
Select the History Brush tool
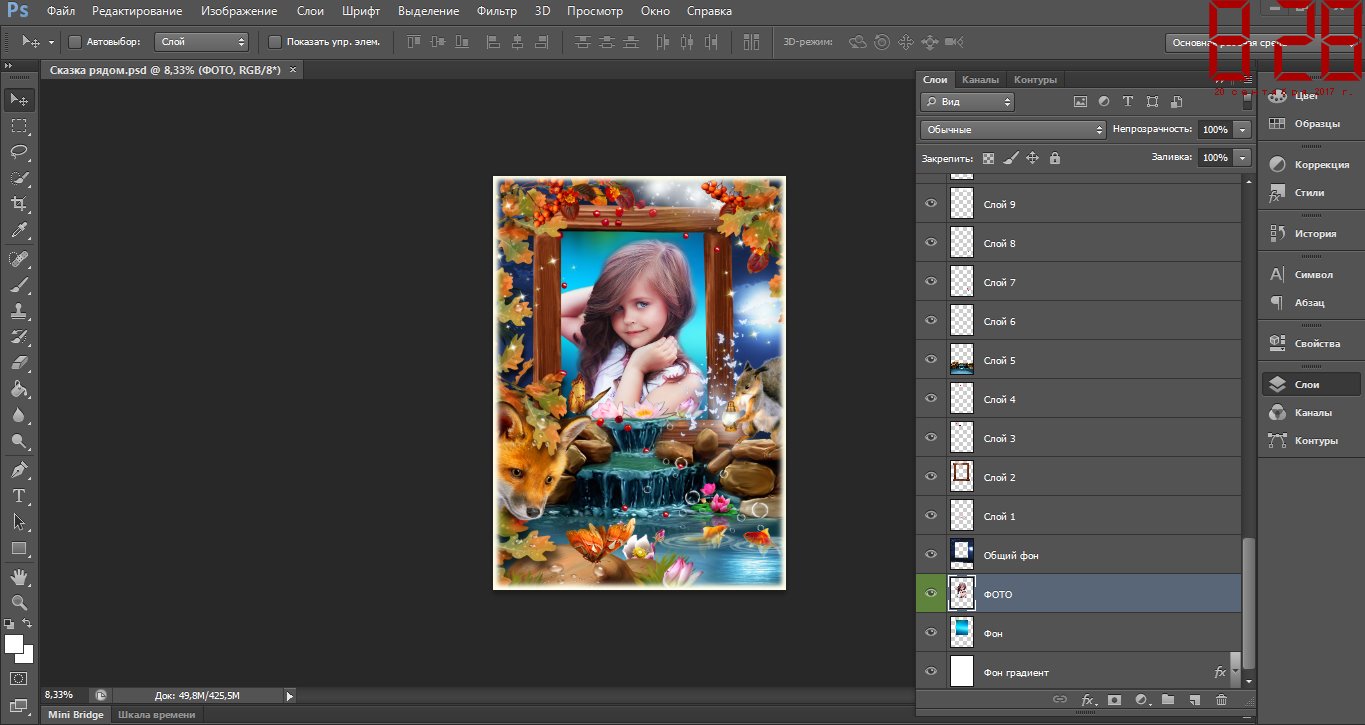tap(19, 337)
